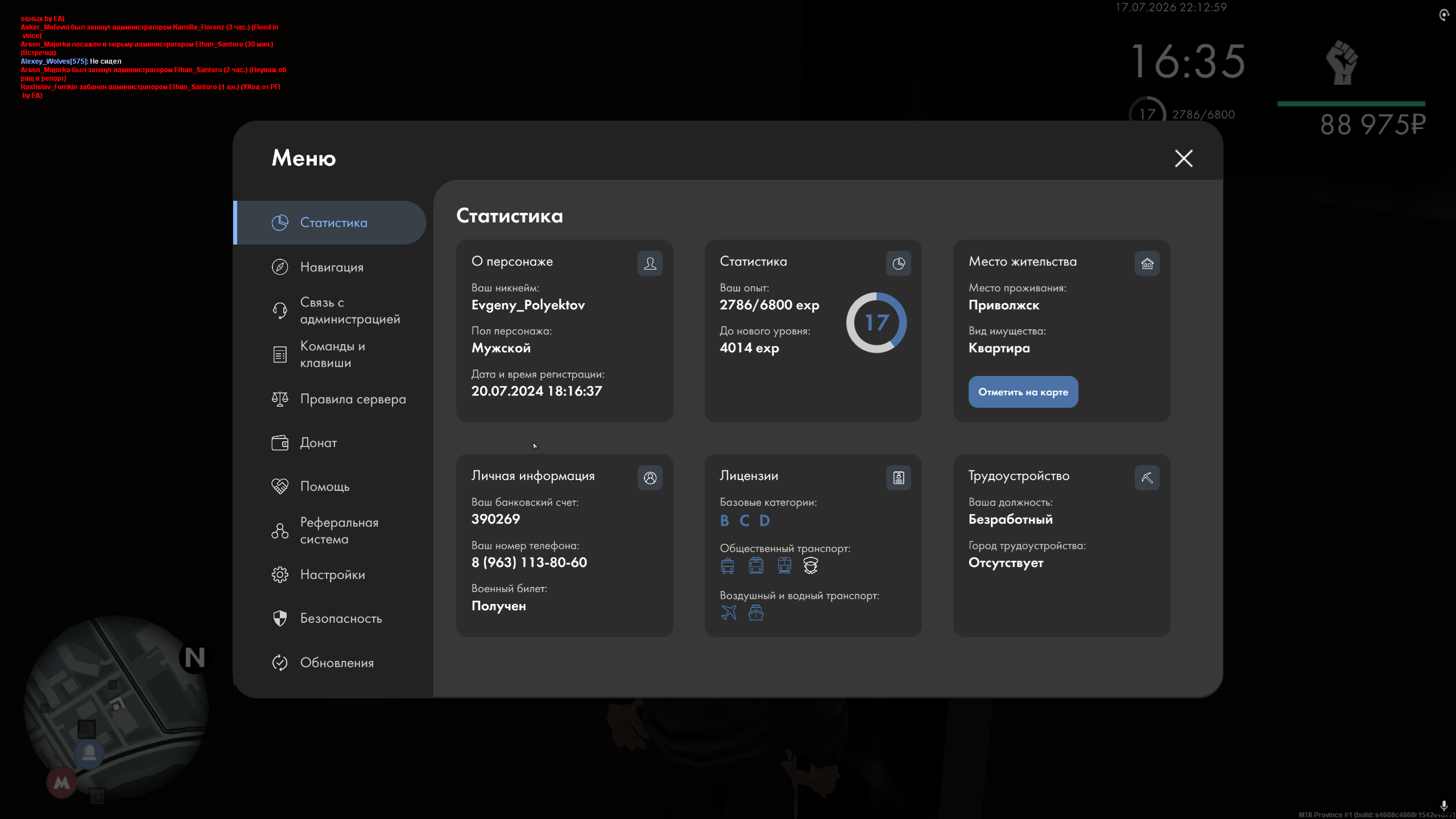Click the ship license icon
Image resolution: width=1456 pixels, height=819 pixels.
[x=756, y=613]
